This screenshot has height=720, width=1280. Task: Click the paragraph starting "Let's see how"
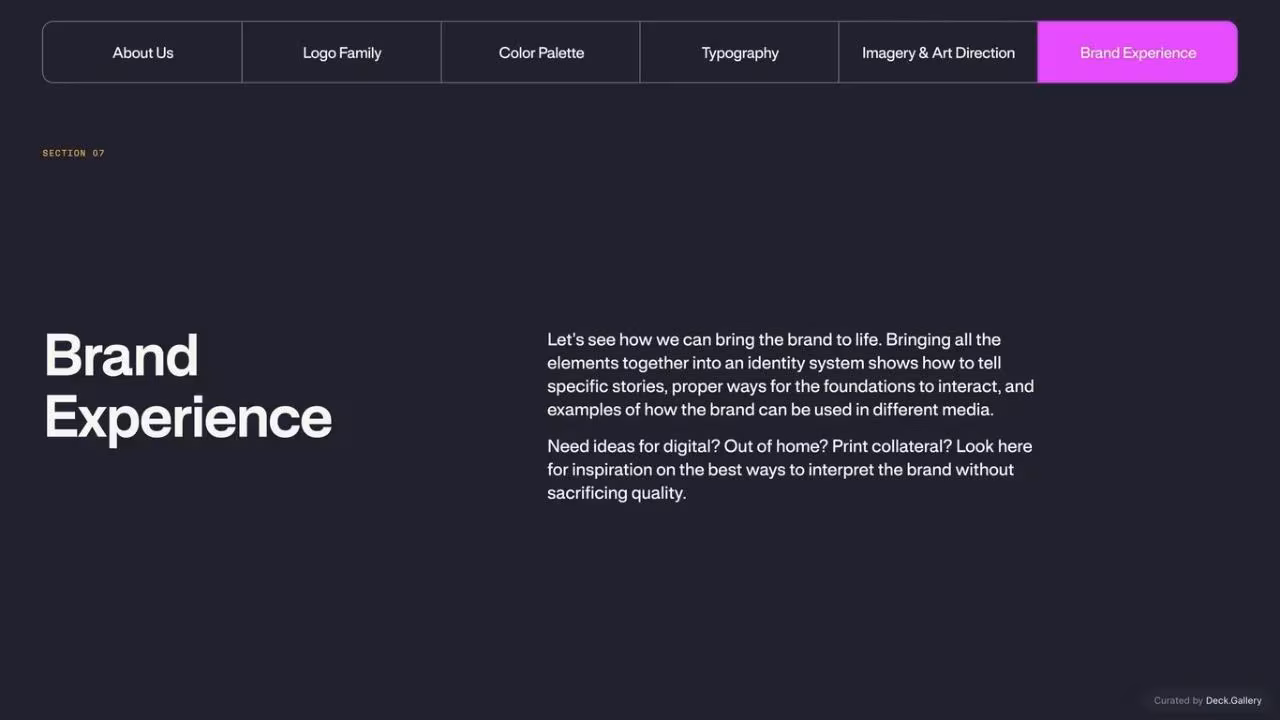[790, 374]
